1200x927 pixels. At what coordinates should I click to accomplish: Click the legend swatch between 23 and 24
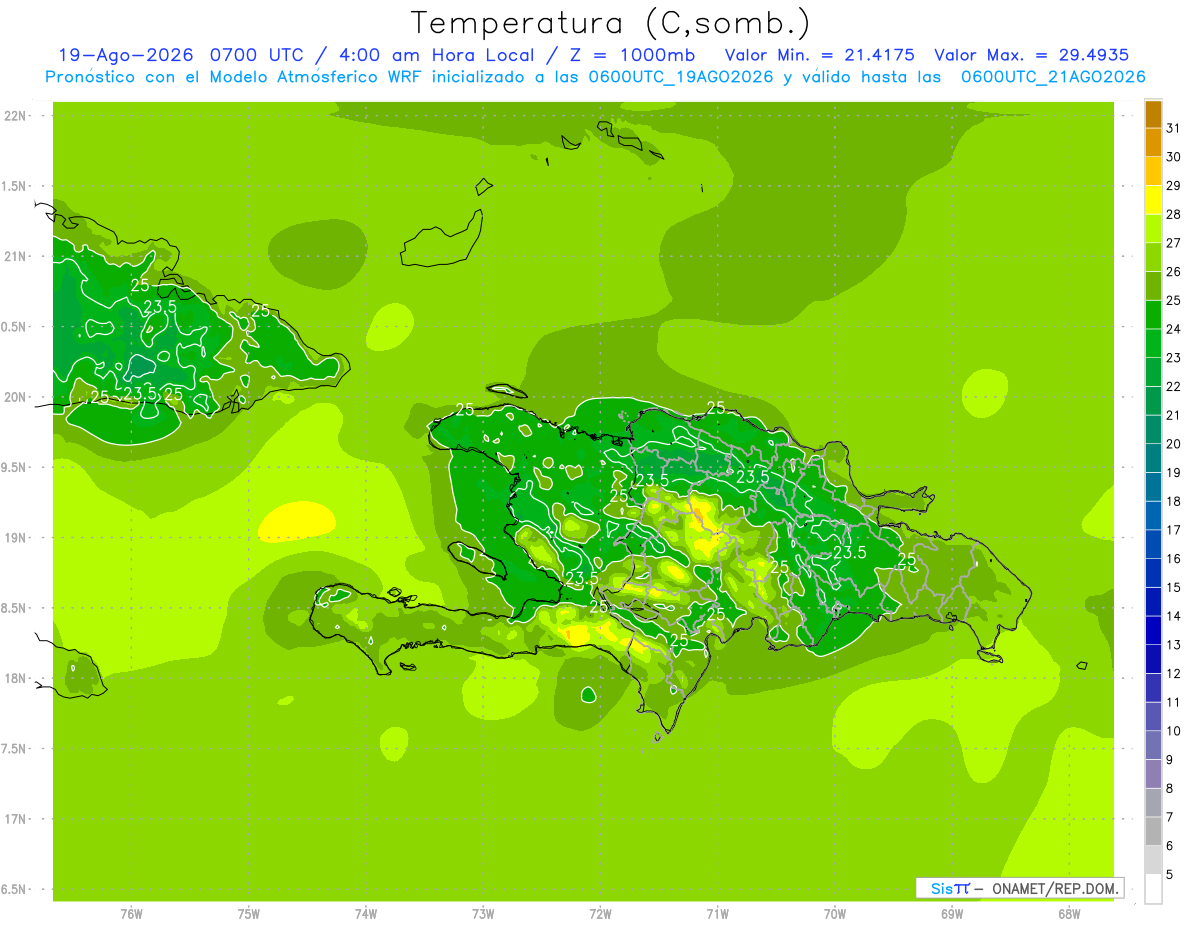(x=1153, y=343)
